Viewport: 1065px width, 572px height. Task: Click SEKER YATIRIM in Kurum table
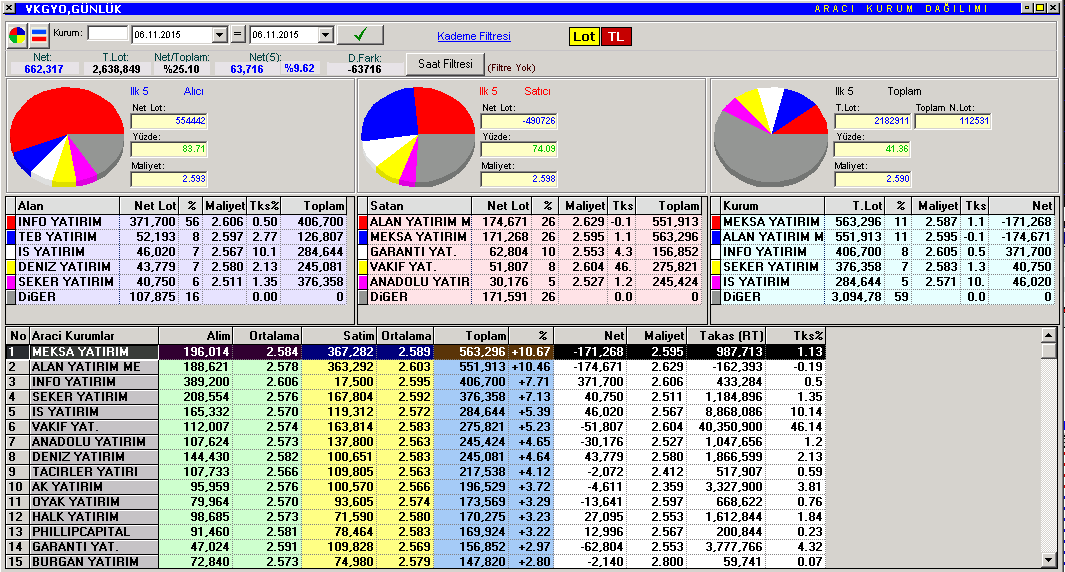[770, 267]
